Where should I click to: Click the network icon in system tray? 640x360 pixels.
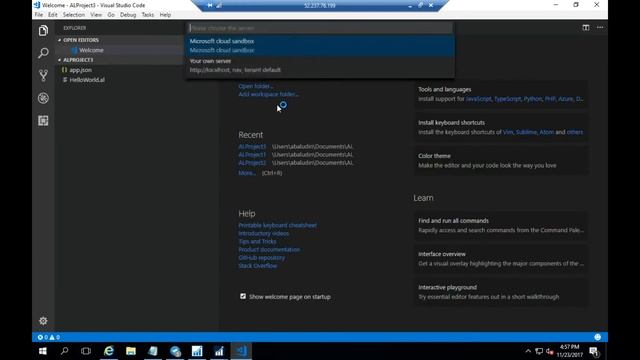pos(539,351)
